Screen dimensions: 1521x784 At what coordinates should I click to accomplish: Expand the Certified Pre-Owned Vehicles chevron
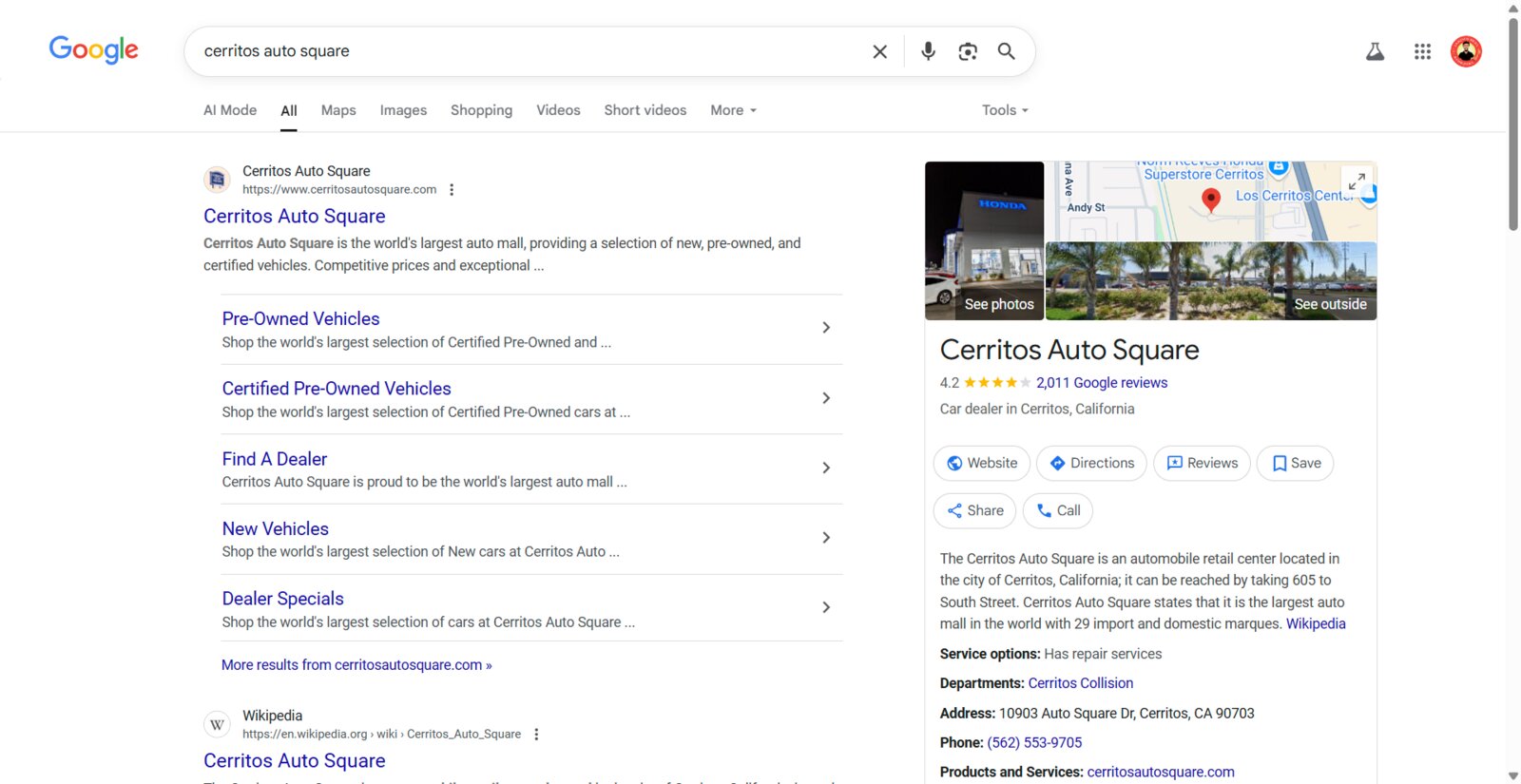(x=826, y=398)
